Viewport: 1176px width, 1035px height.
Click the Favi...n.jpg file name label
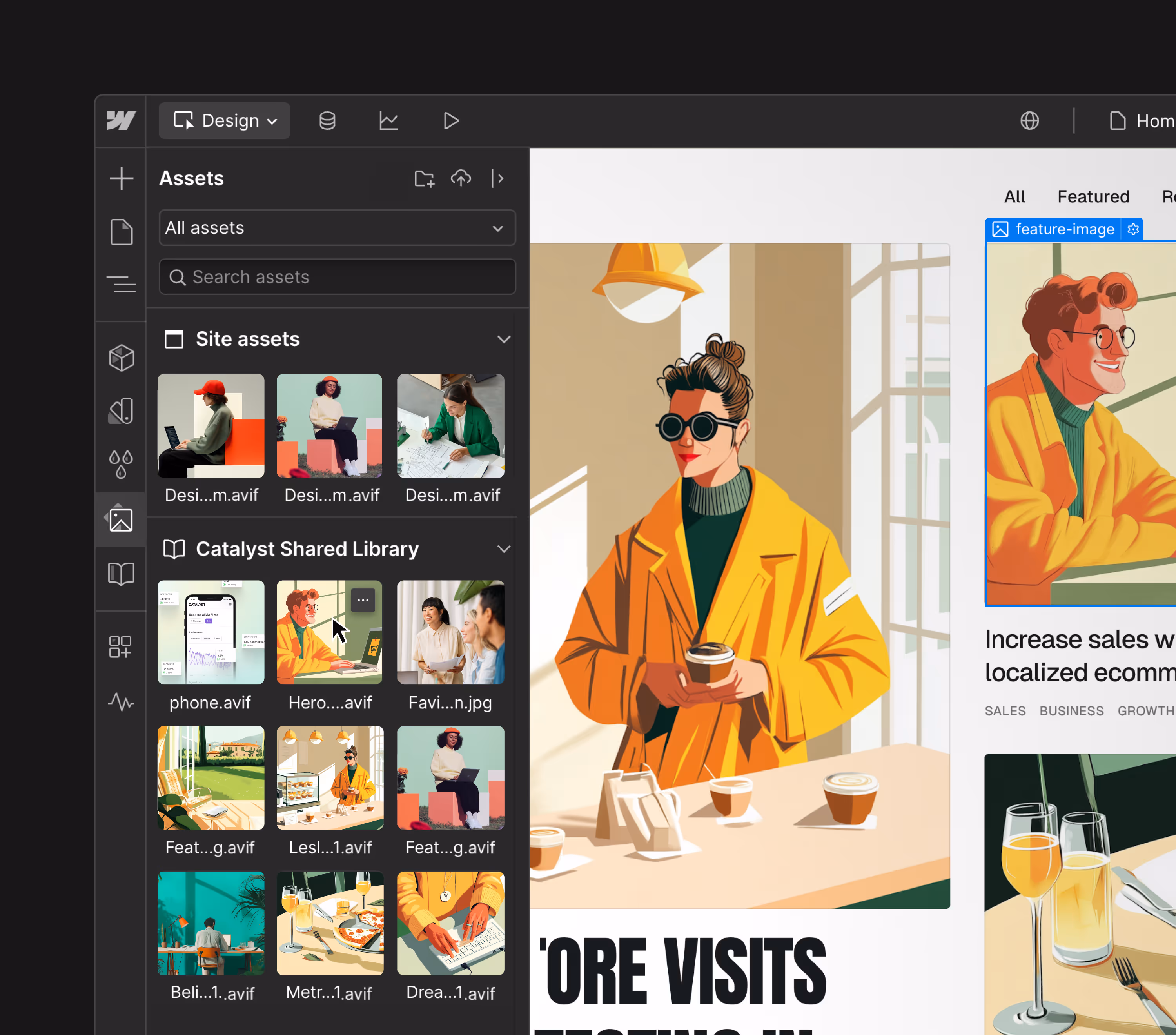click(450, 703)
